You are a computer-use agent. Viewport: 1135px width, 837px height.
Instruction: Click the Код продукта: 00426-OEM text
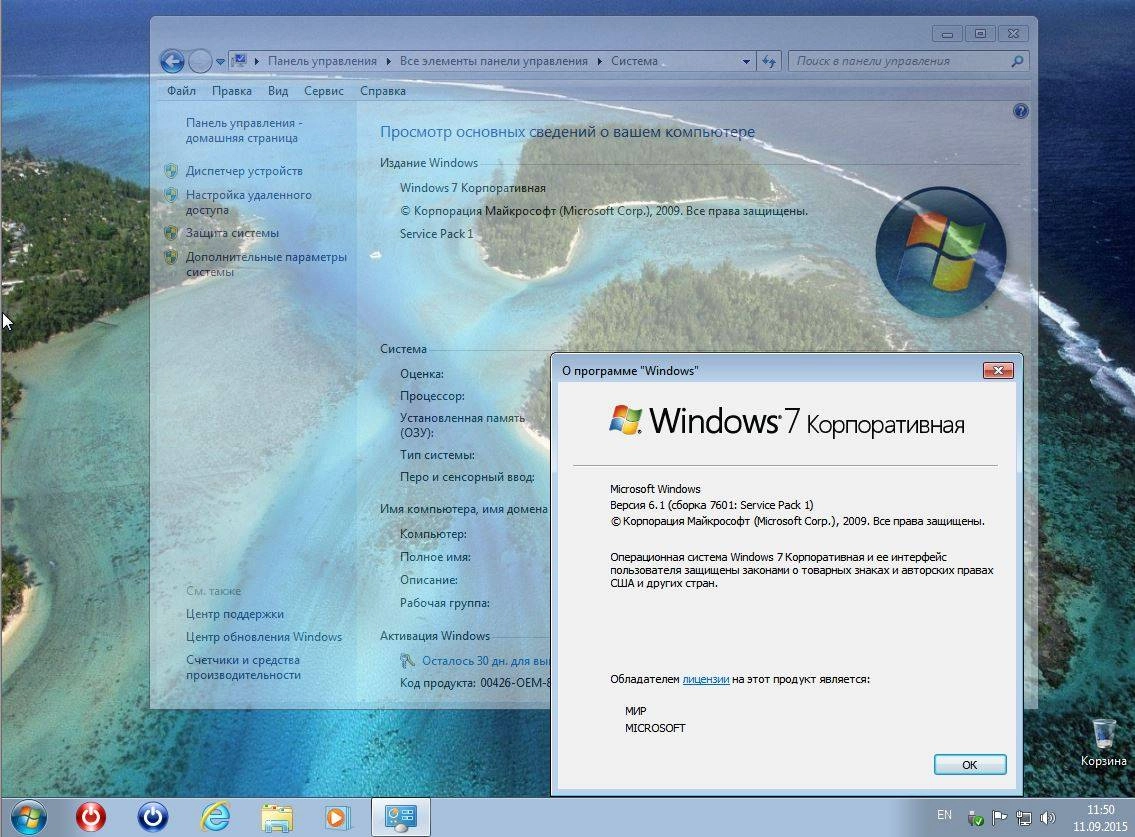pyautogui.click(x=475, y=683)
